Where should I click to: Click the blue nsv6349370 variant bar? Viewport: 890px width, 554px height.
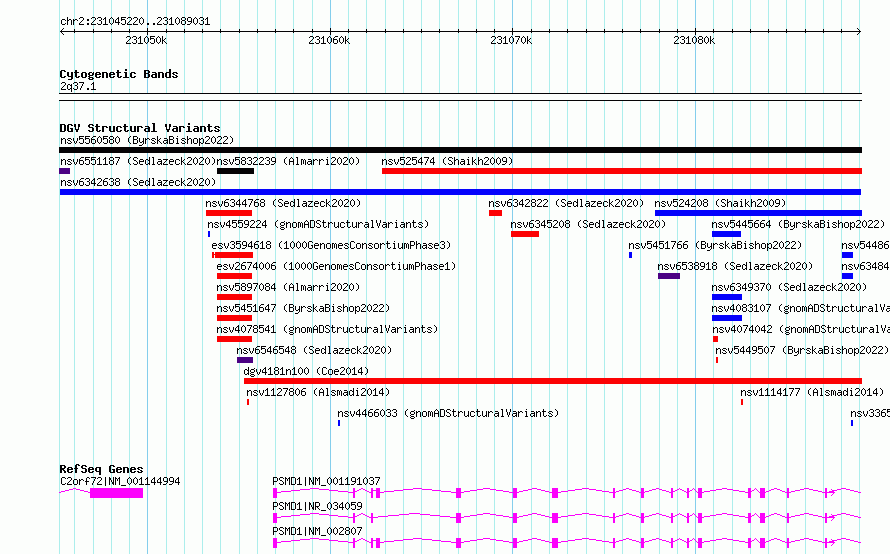coord(727,297)
